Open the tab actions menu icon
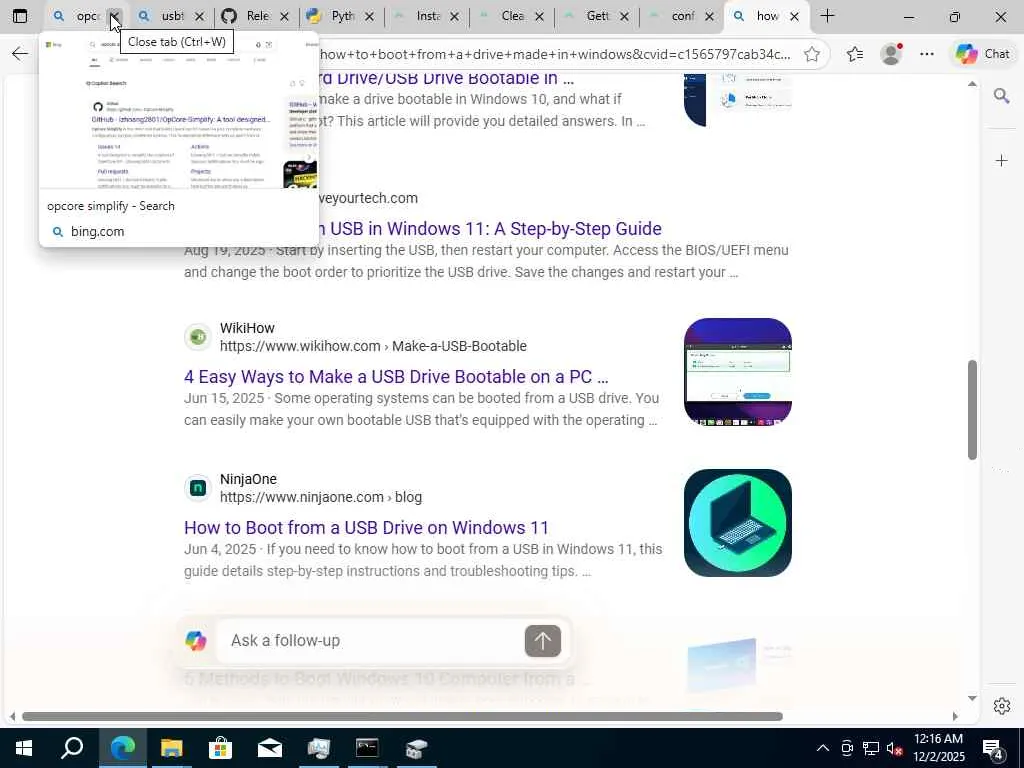The height and width of the screenshot is (768, 1024). coord(20,16)
